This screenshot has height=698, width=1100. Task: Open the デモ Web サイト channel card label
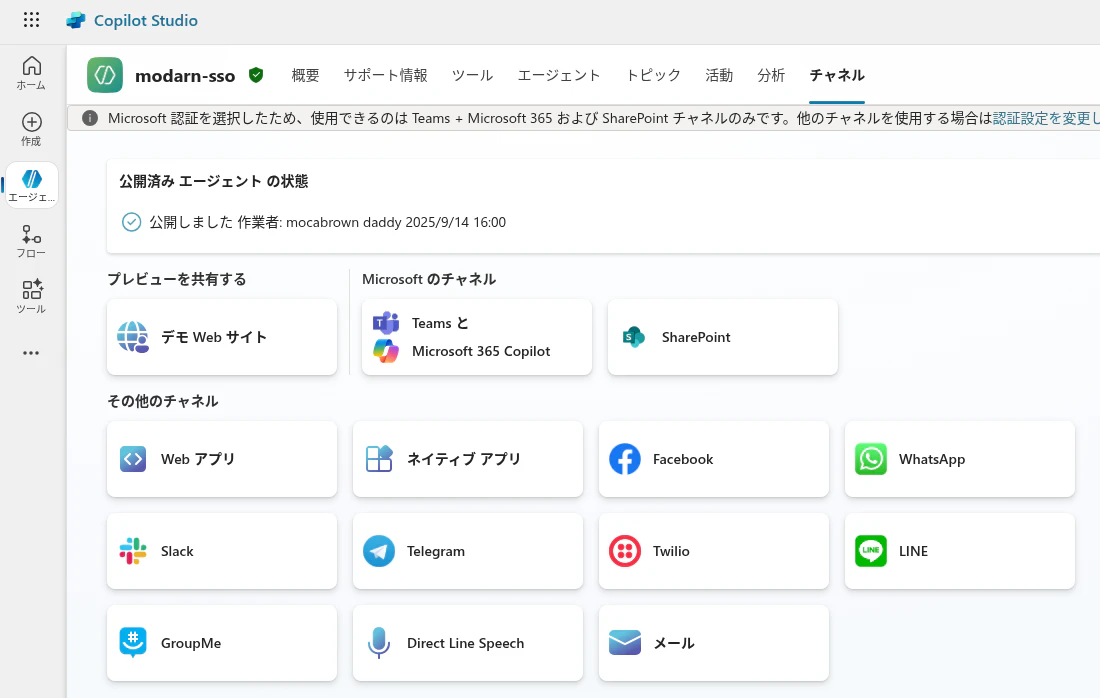pyautogui.click(x=214, y=337)
